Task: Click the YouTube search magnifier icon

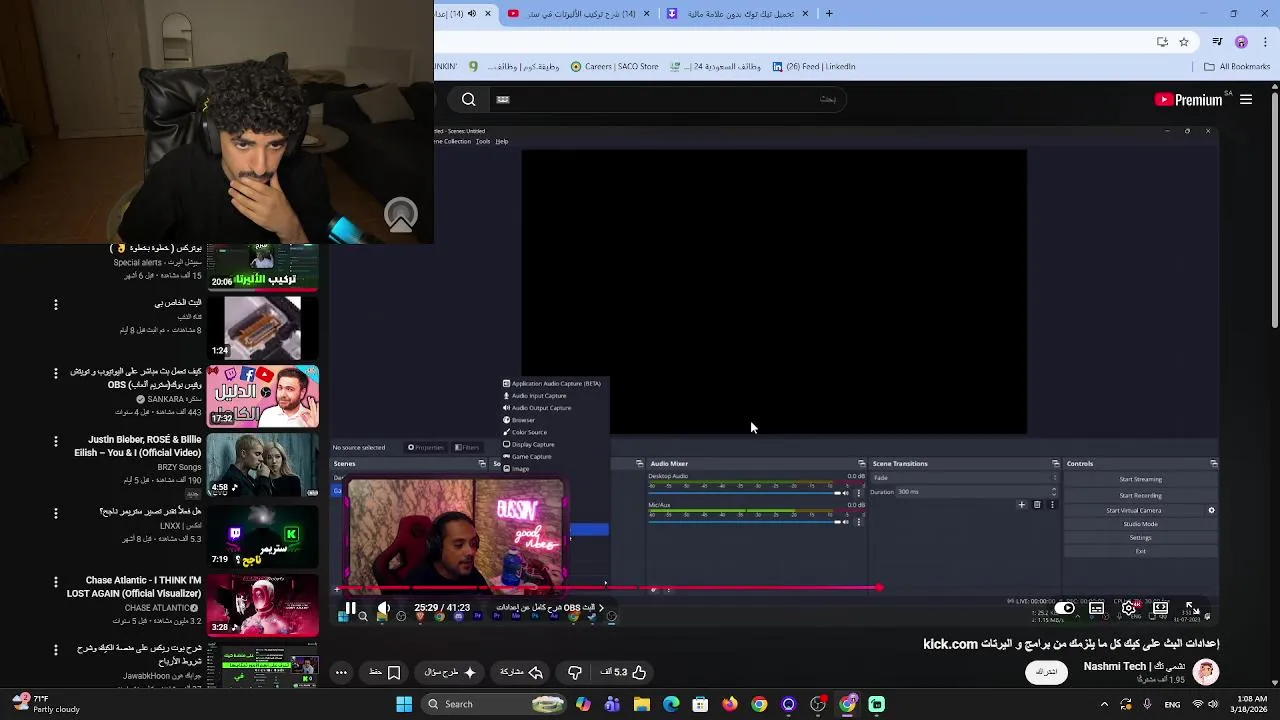Action: pos(468,99)
